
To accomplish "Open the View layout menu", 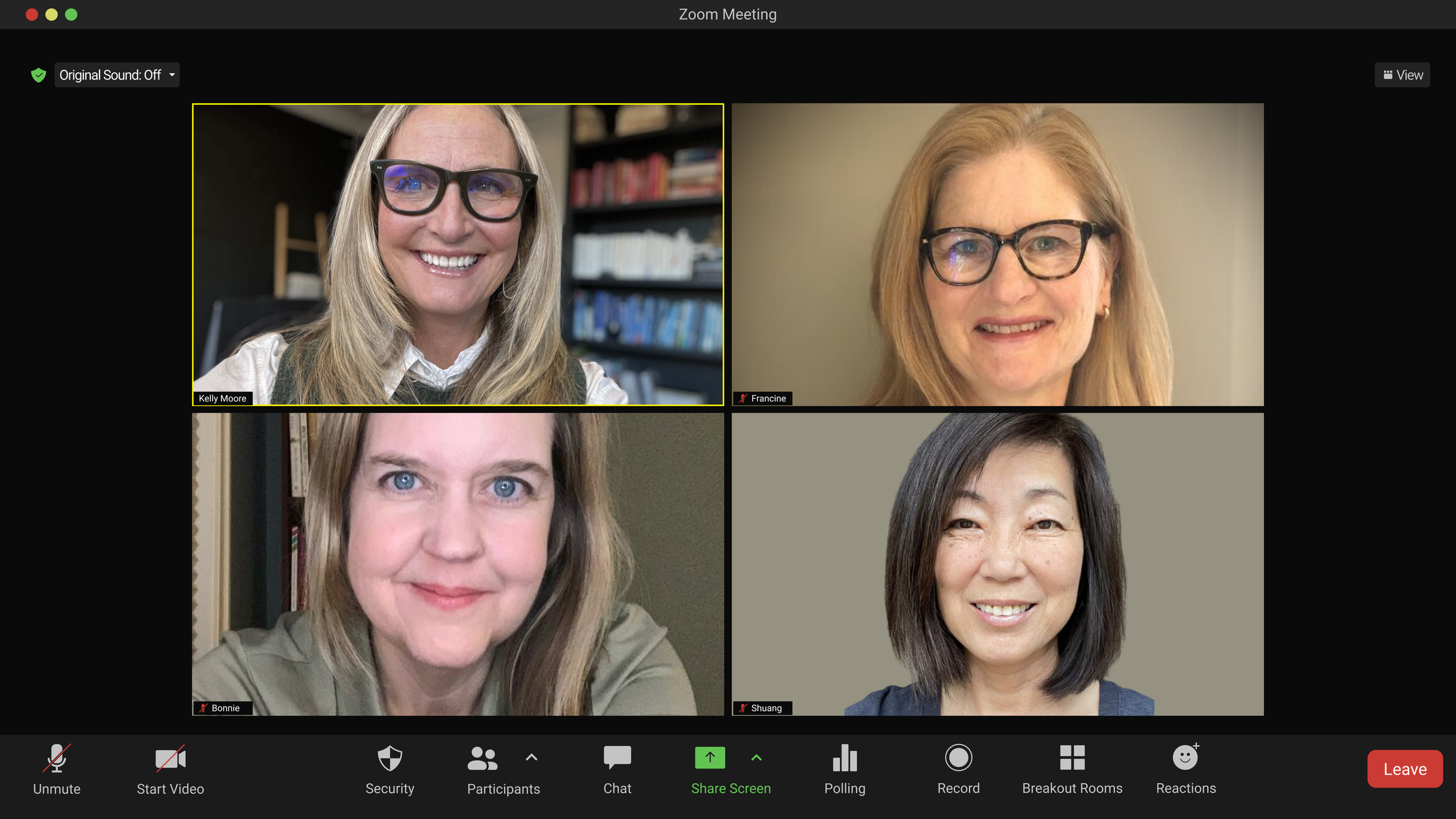I will click(1402, 75).
